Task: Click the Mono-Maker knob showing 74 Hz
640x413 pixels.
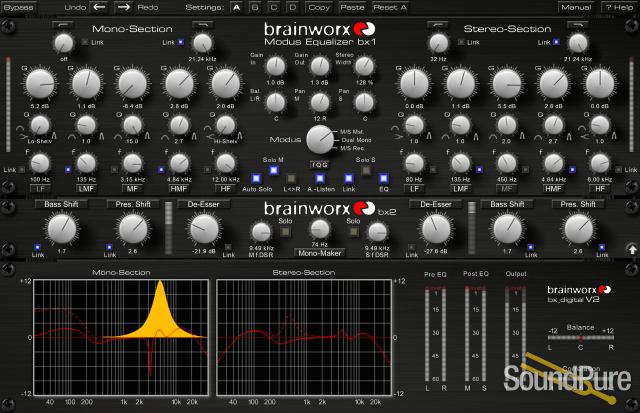Action: coord(320,229)
